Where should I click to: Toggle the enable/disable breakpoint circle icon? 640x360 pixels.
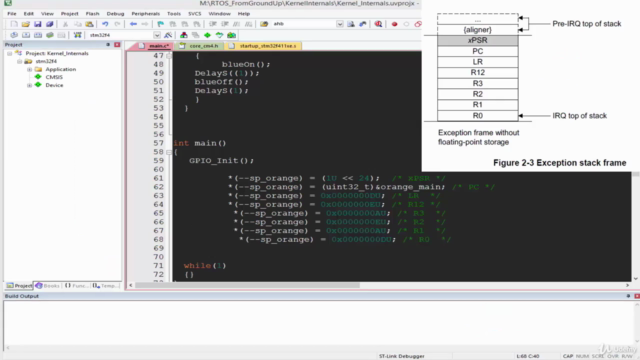click(406, 24)
